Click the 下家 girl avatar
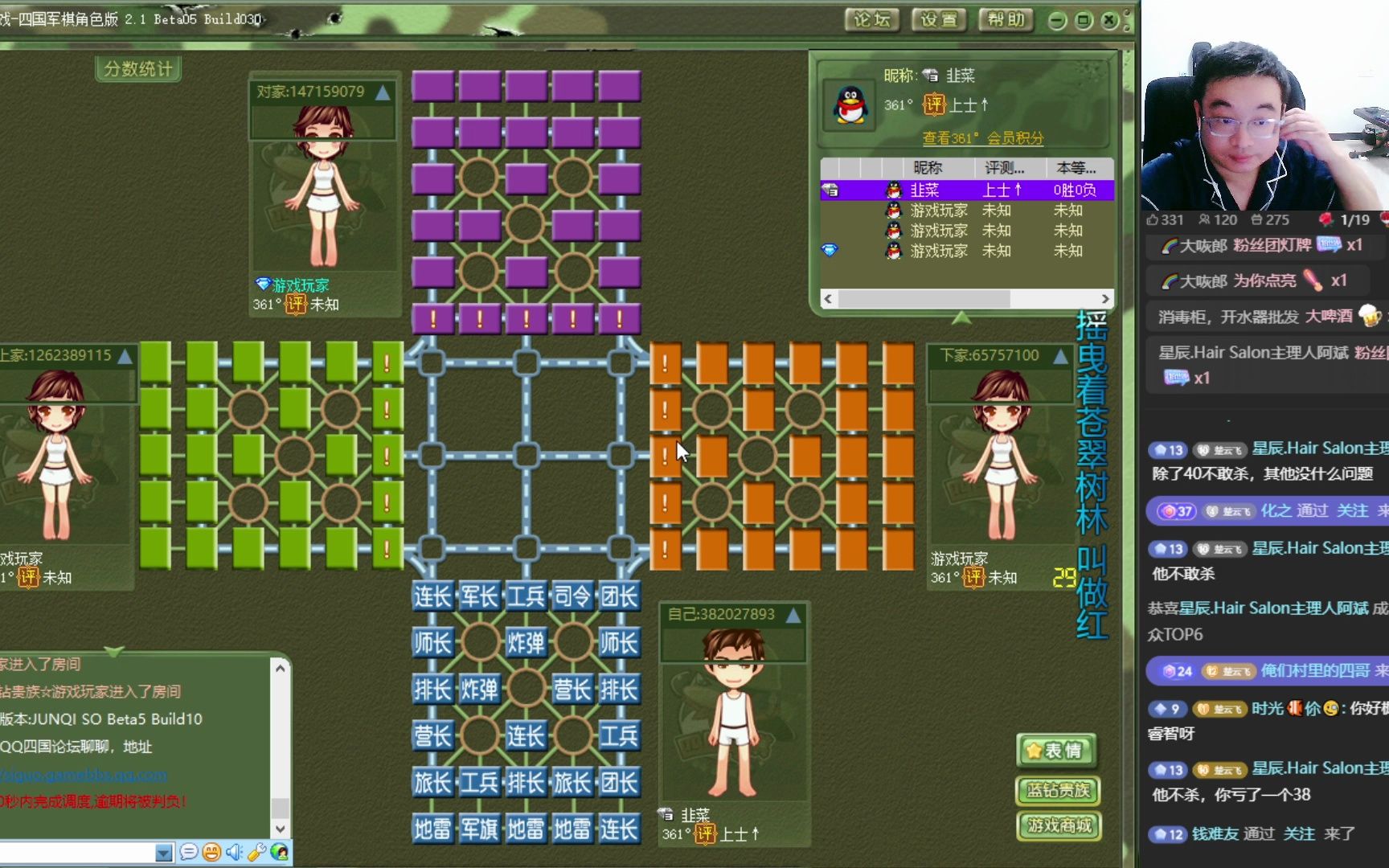 coord(1001,454)
